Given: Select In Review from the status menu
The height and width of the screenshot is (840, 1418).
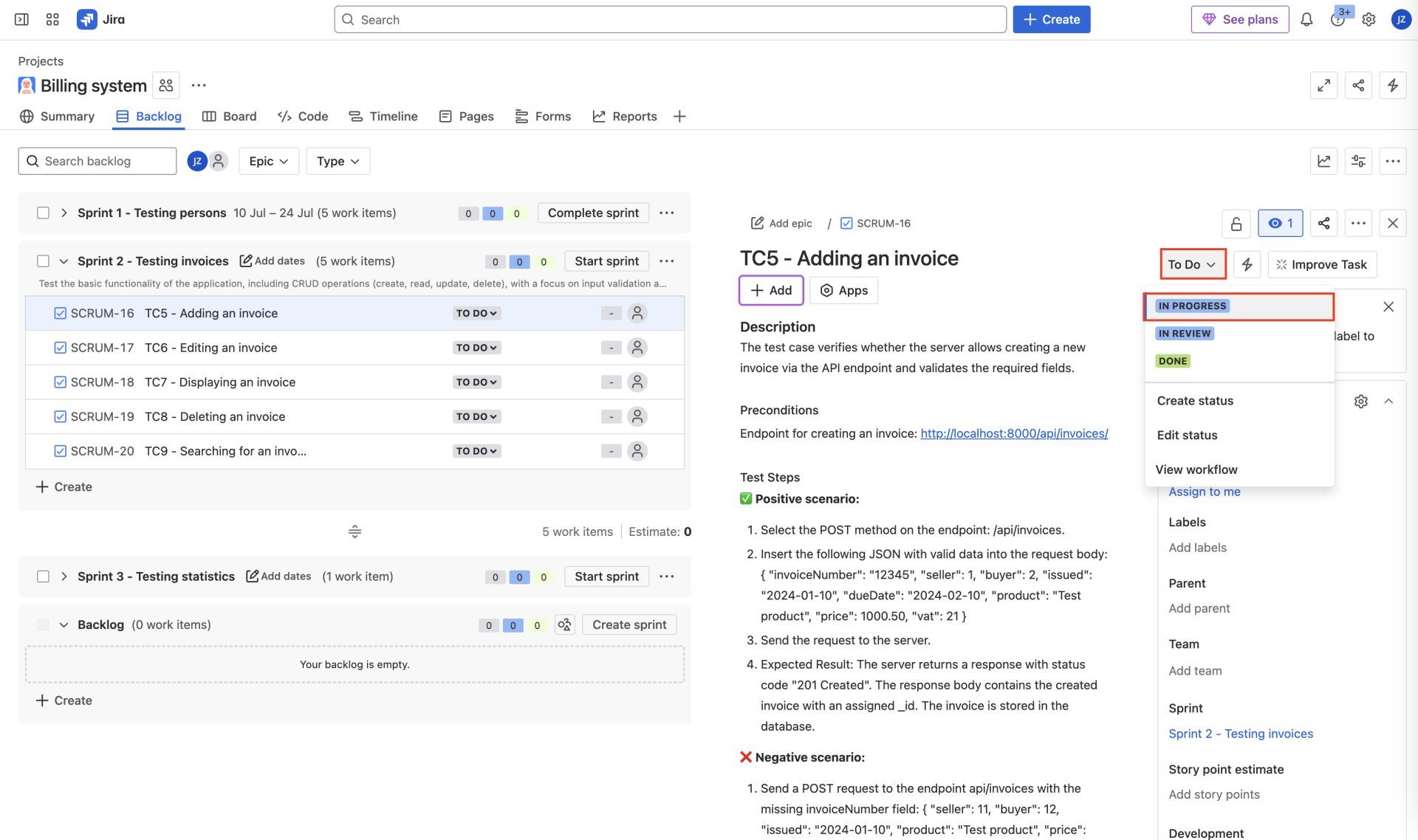Looking at the screenshot, I should [x=1185, y=333].
